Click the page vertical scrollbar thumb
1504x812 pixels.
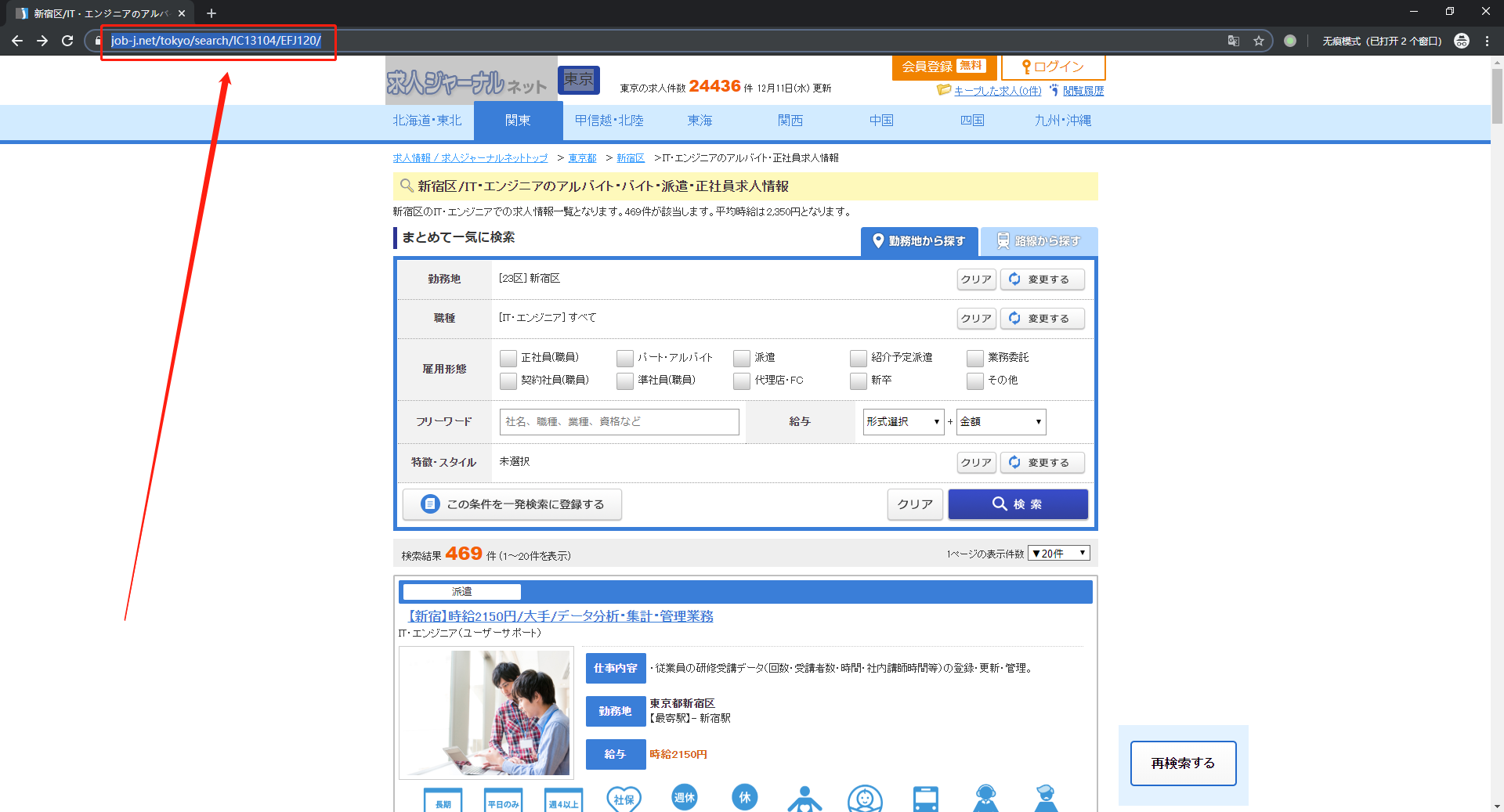point(1497,96)
